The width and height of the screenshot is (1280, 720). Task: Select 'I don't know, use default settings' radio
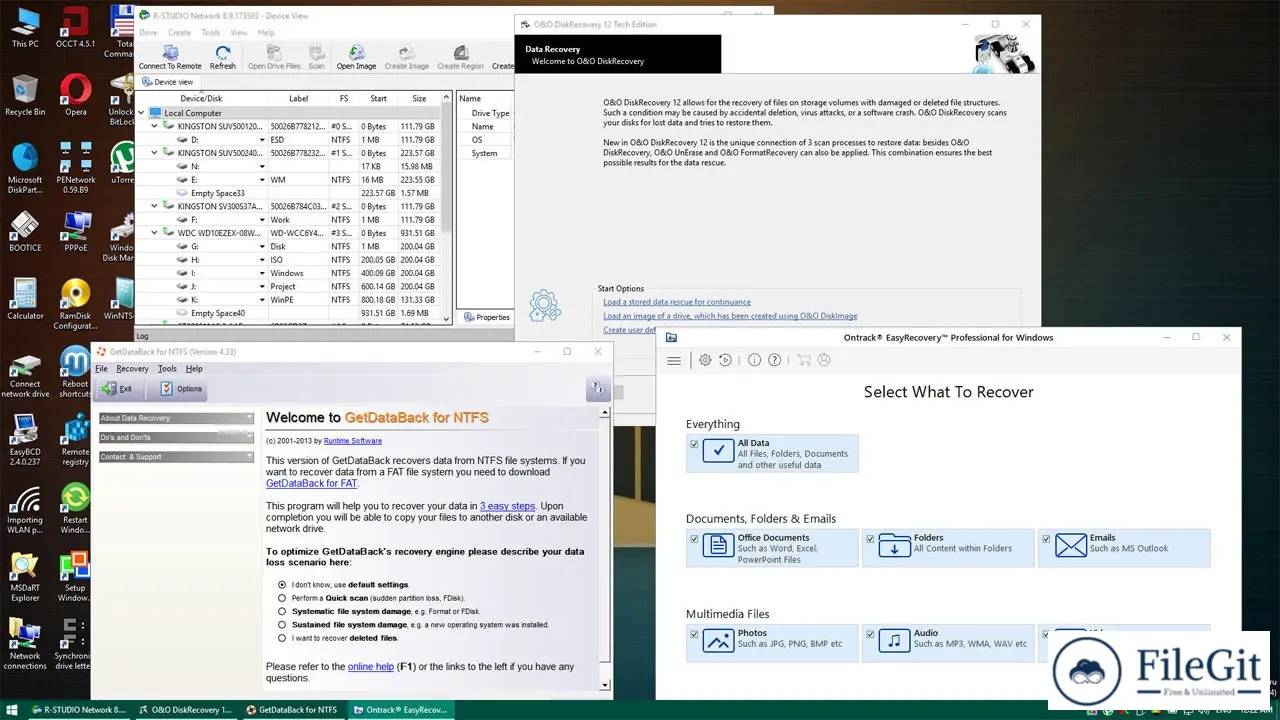click(282, 584)
